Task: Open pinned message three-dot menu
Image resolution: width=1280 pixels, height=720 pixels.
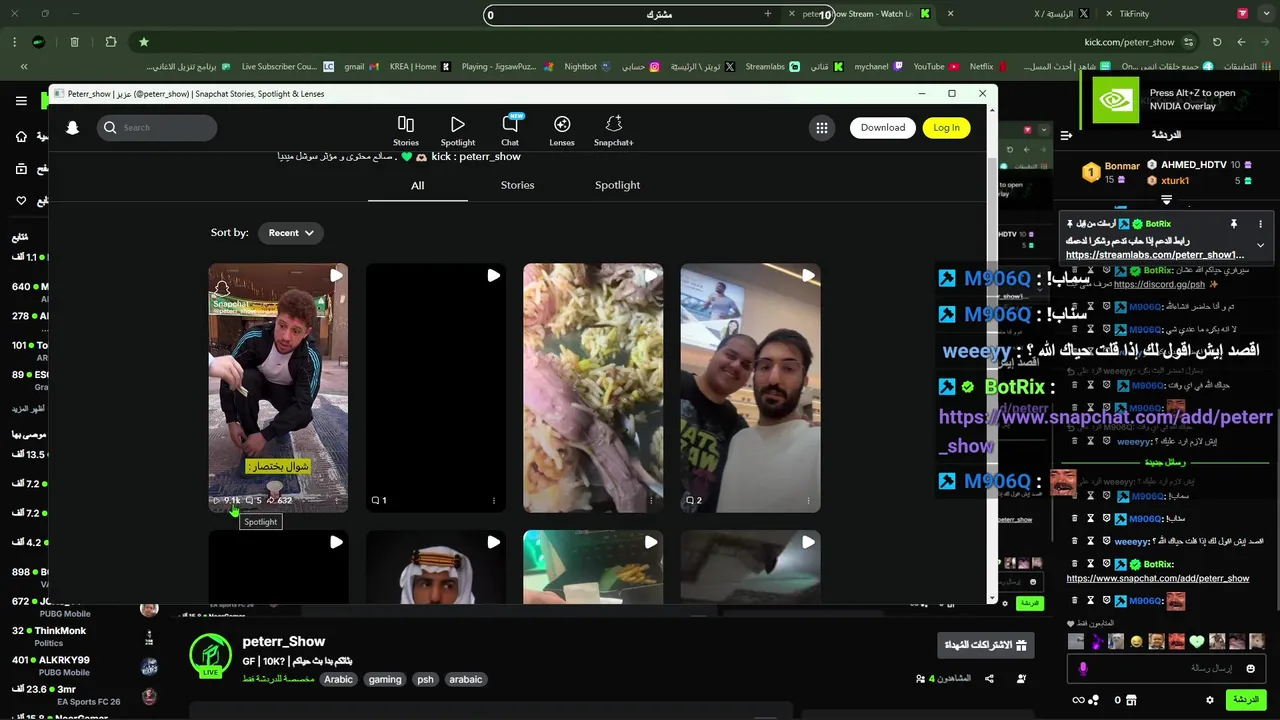Action: (1260, 224)
